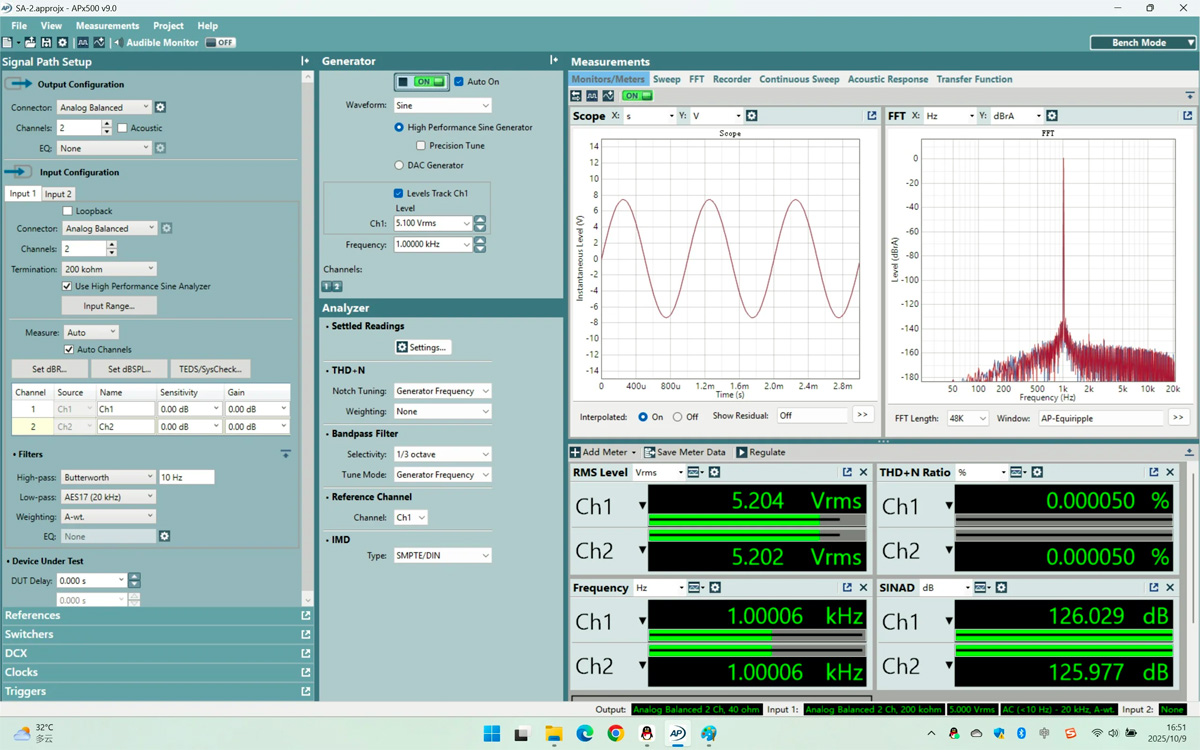Create a new project from the toolbar
Screen dimensions: 1200x750
click(x=8, y=42)
